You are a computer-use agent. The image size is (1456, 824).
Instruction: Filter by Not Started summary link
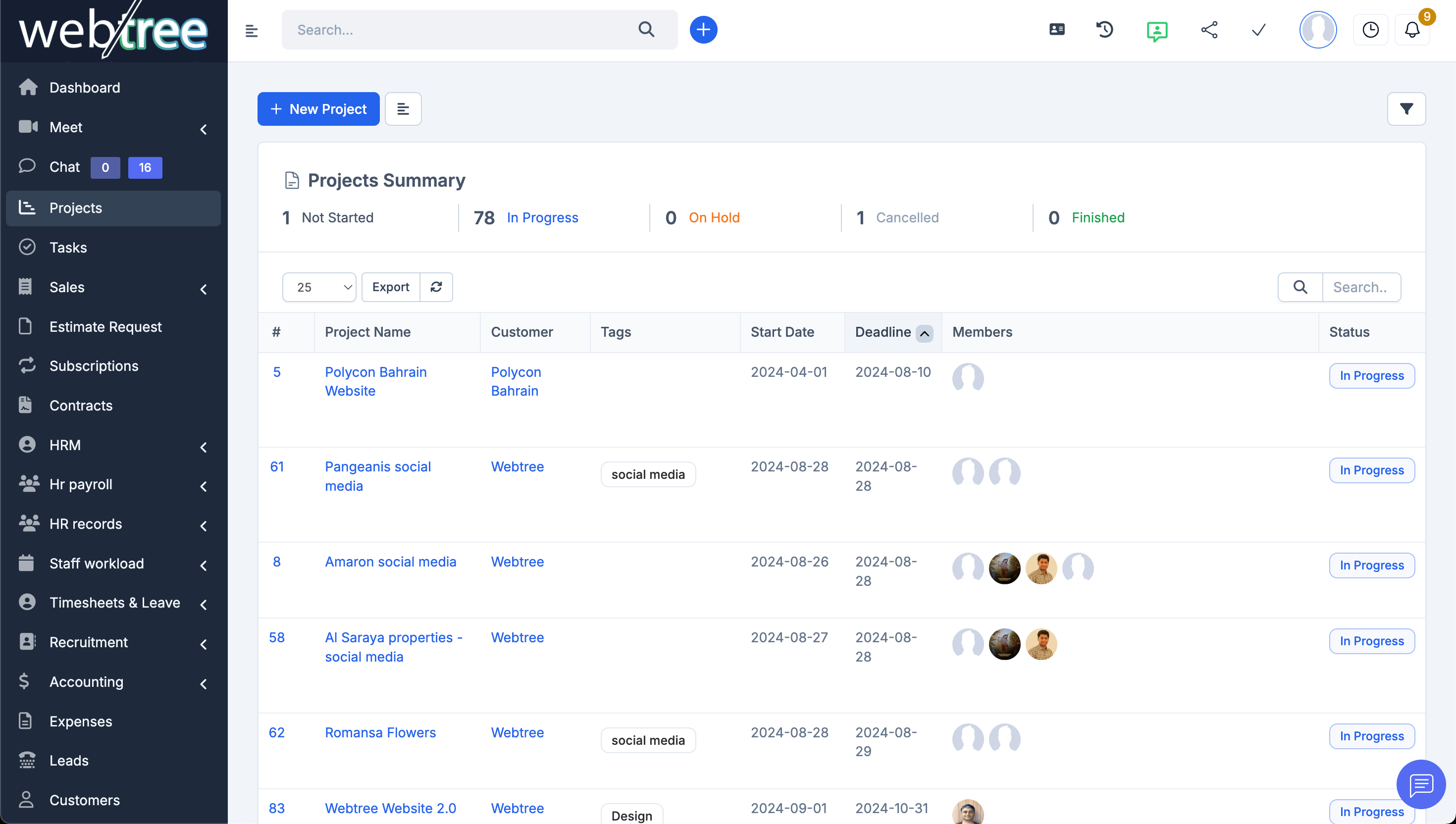point(337,217)
